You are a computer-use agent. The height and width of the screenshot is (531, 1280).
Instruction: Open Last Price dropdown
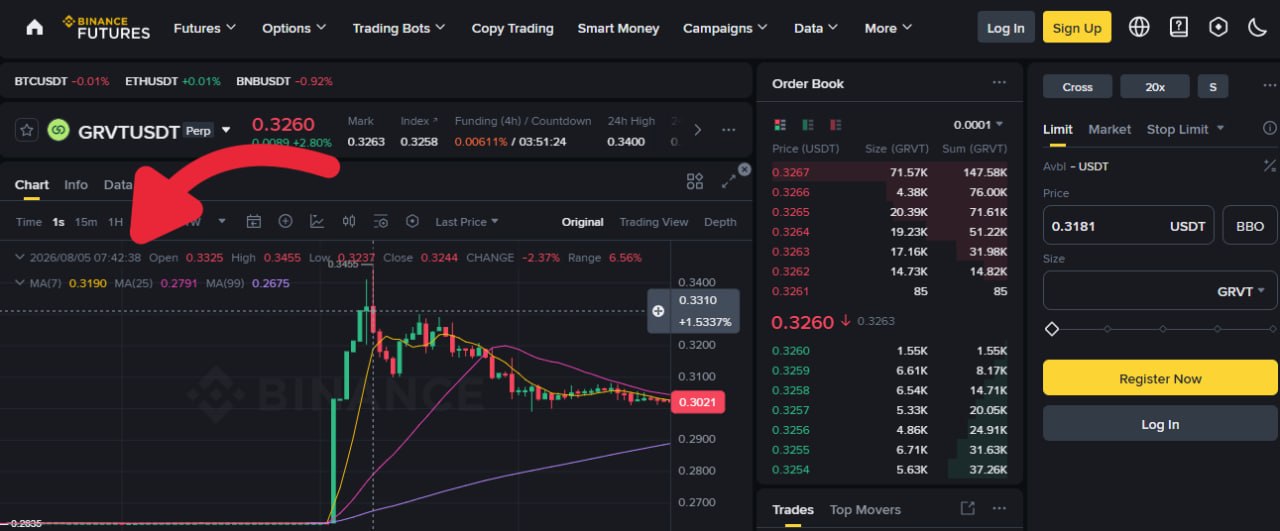pos(467,222)
